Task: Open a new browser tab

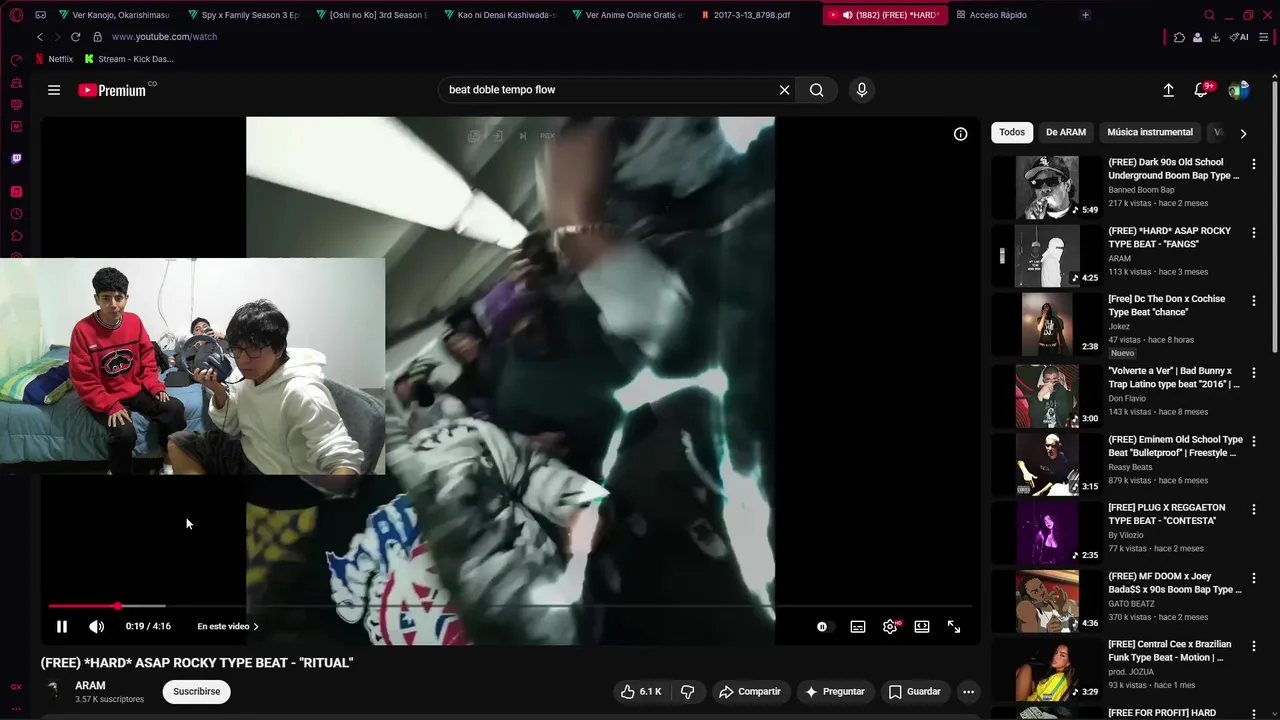Action: coord(1085,15)
